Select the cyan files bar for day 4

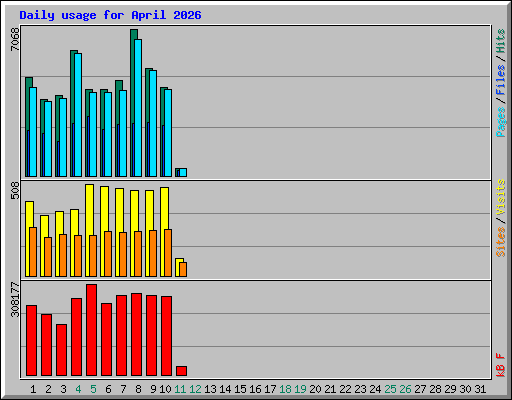coord(78,115)
